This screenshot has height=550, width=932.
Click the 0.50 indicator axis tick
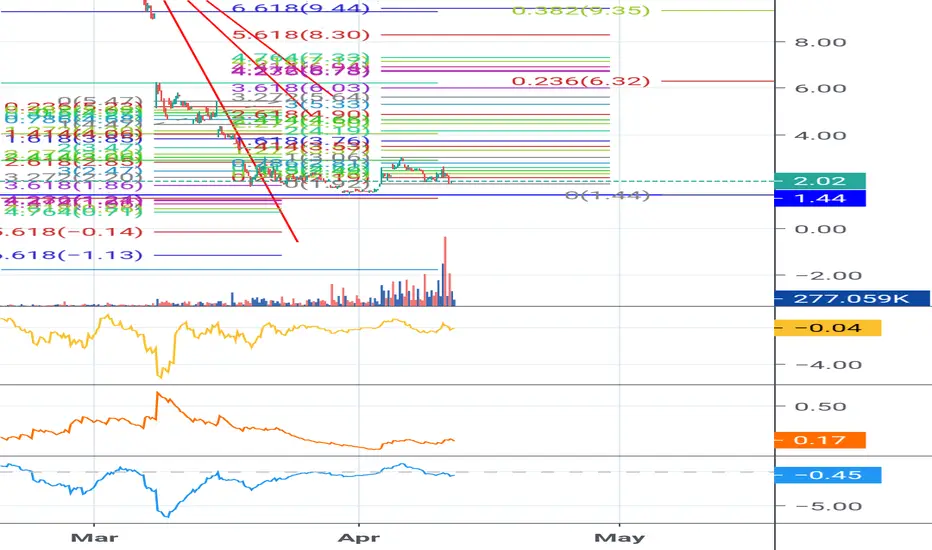(x=820, y=407)
